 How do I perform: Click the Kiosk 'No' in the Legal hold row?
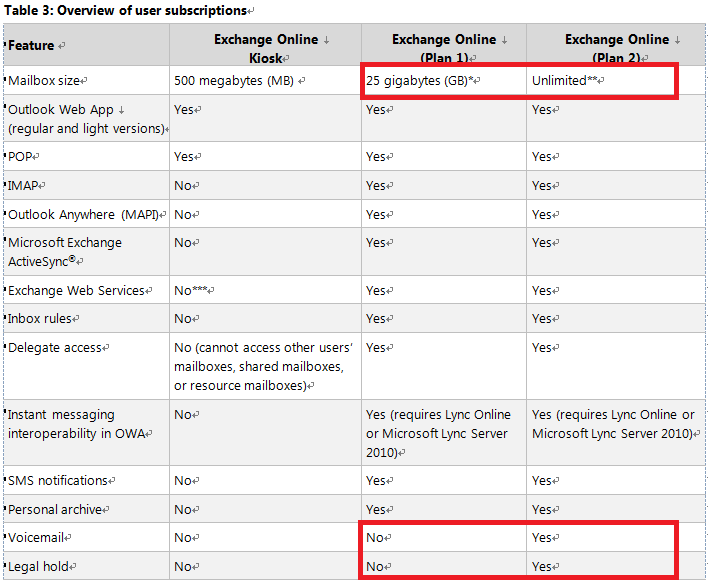pos(183,567)
